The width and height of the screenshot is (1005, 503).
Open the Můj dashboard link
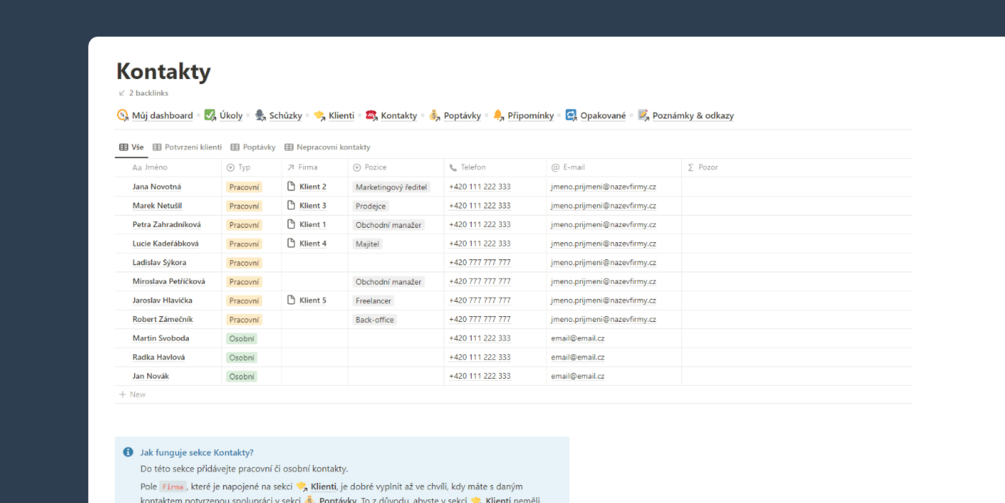pyautogui.click(x=162, y=116)
